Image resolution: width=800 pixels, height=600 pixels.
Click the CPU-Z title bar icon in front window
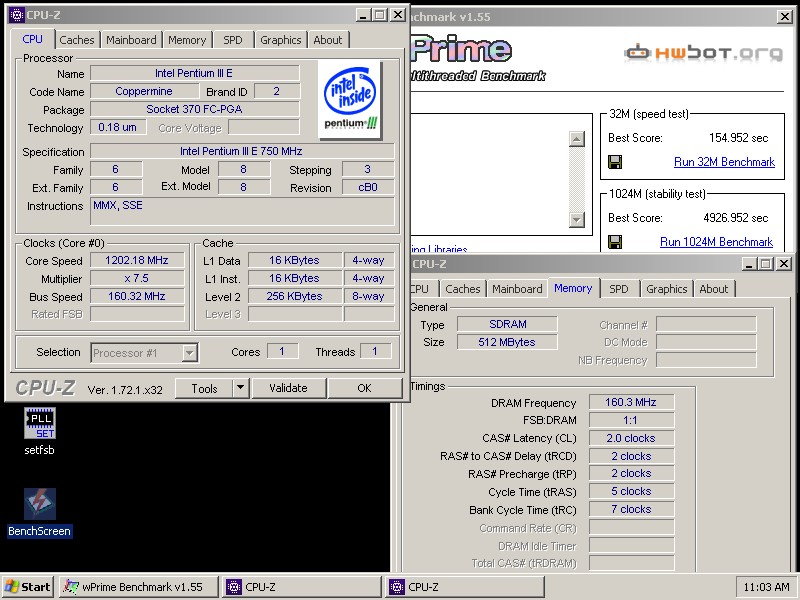point(16,15)
